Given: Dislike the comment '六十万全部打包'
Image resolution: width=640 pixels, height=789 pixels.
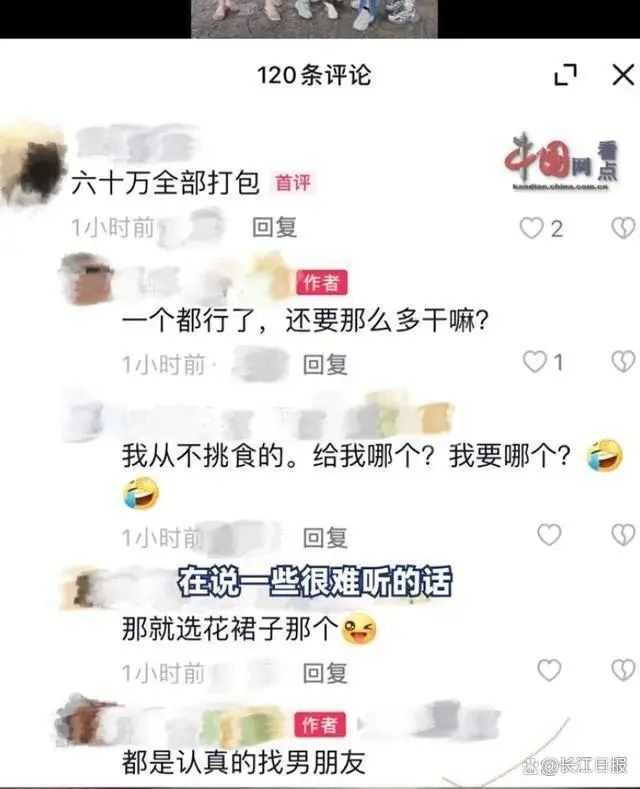Looking at the screenshot, I should (623, 228).
